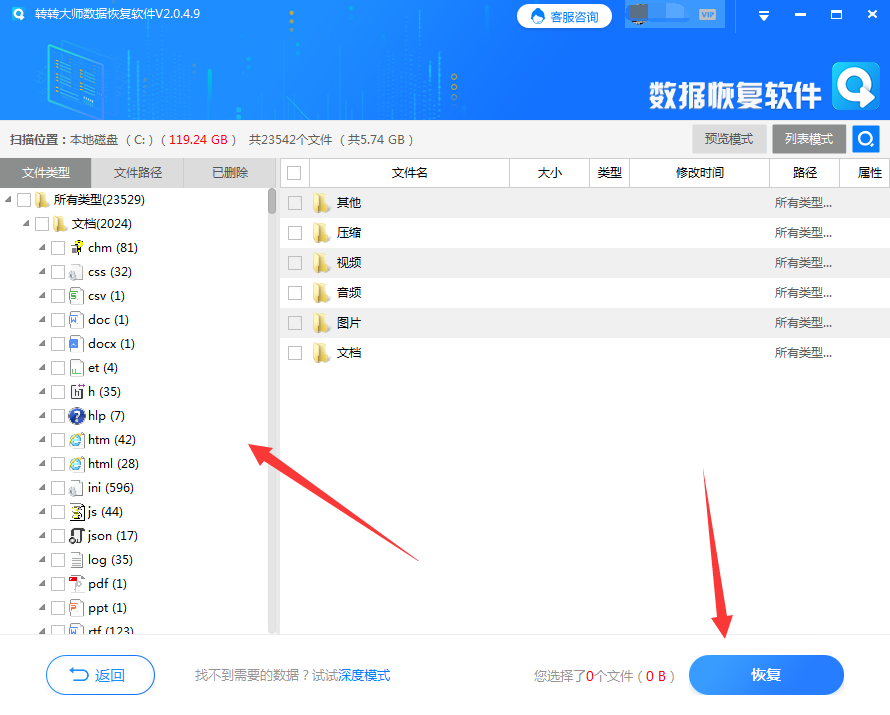Screen dimensions: 890x715
Task: Enable the checkbox for 压缩 folder
Action: pyautogui.click(x=294, y=232)
